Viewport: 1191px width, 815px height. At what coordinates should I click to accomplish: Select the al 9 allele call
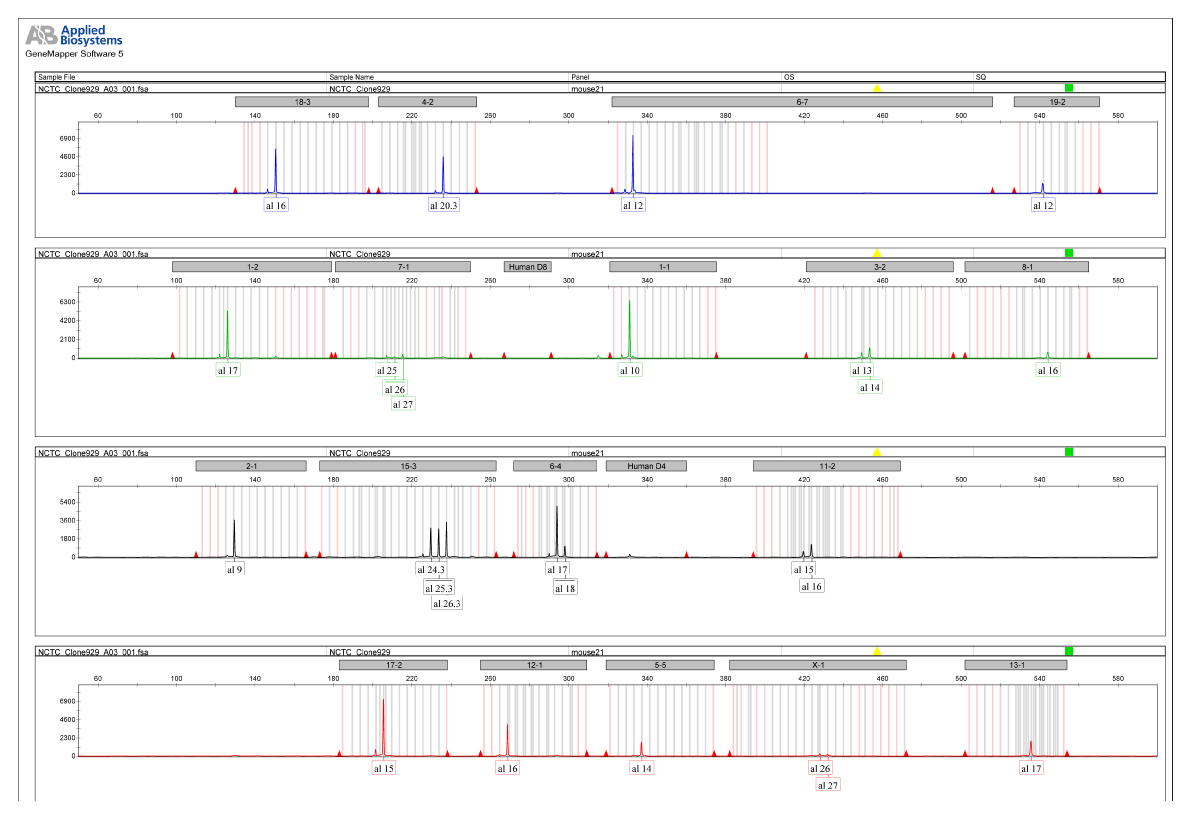tap(234, 570)
